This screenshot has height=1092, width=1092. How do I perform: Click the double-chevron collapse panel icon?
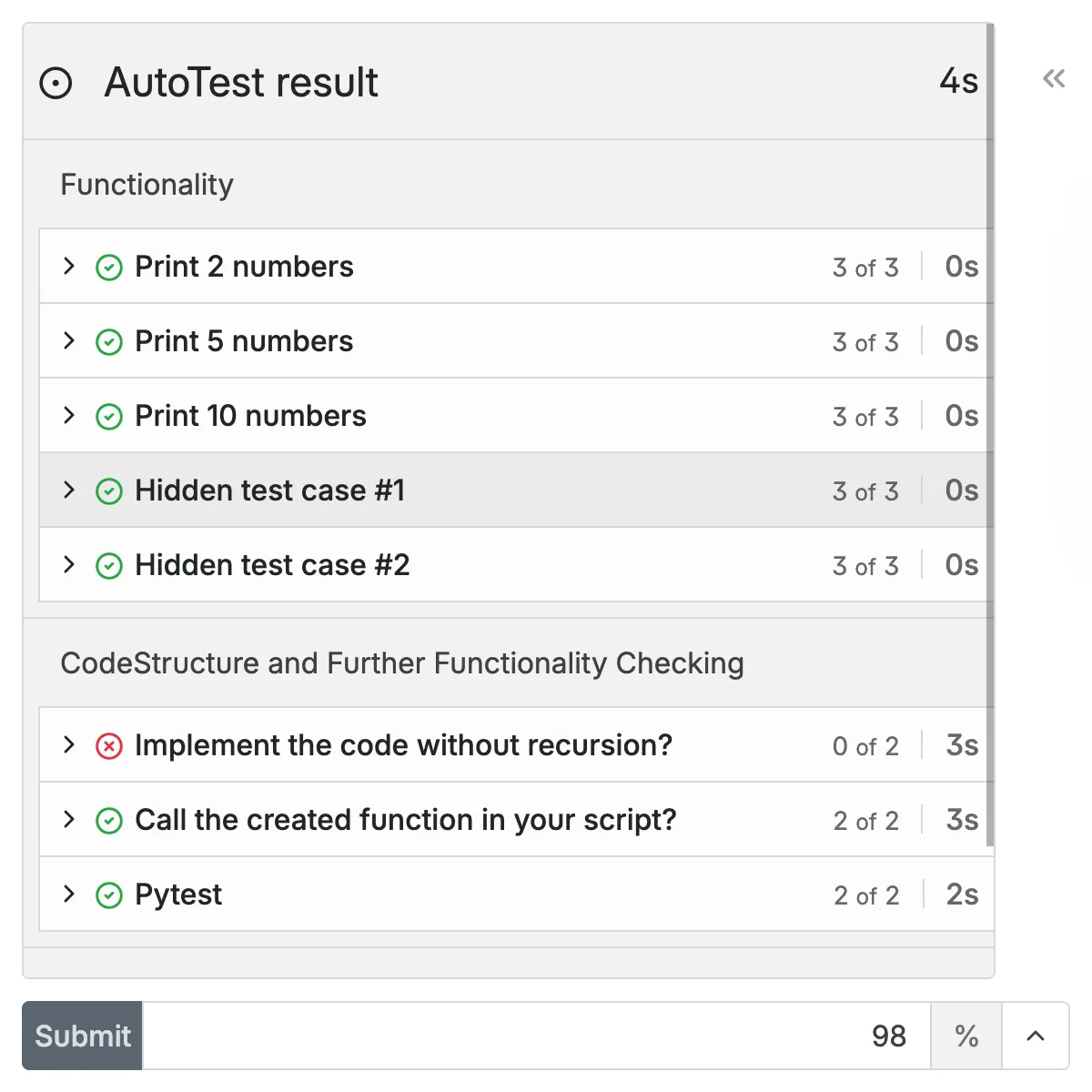click(1054, 78)
